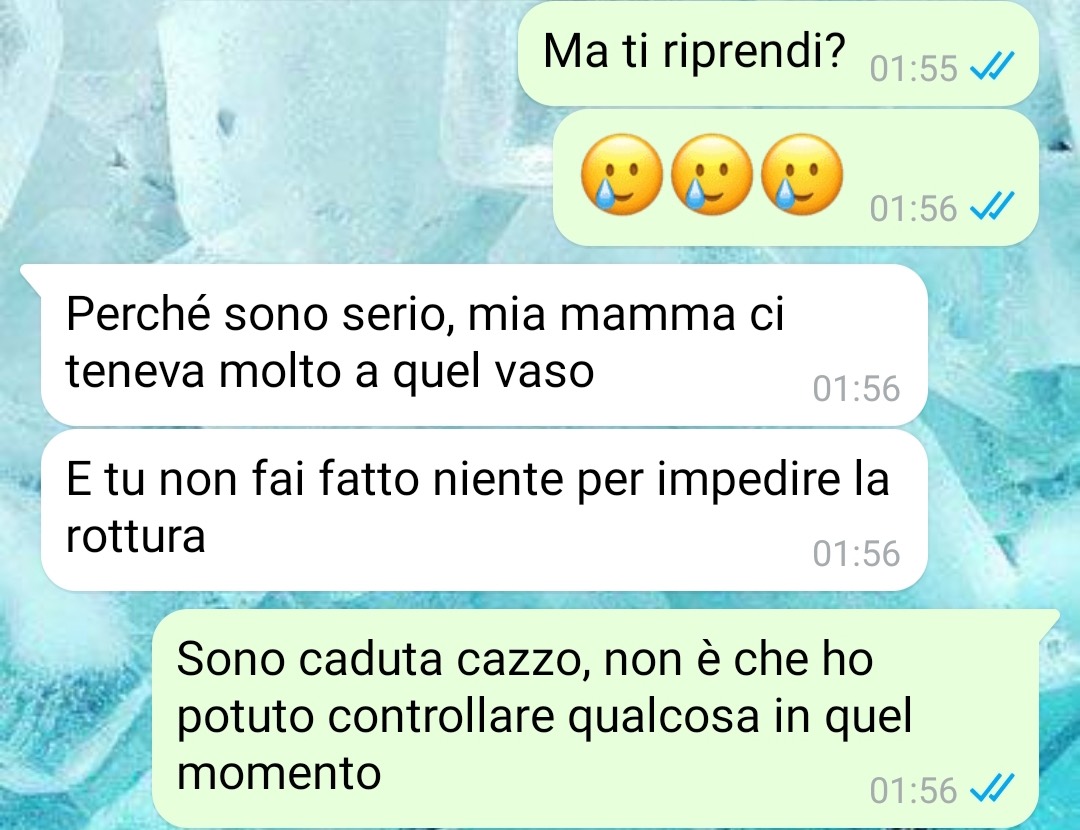Screen dimensions: 1080x830
Task: Click the word "rottura" in received message
Action: 136,537
